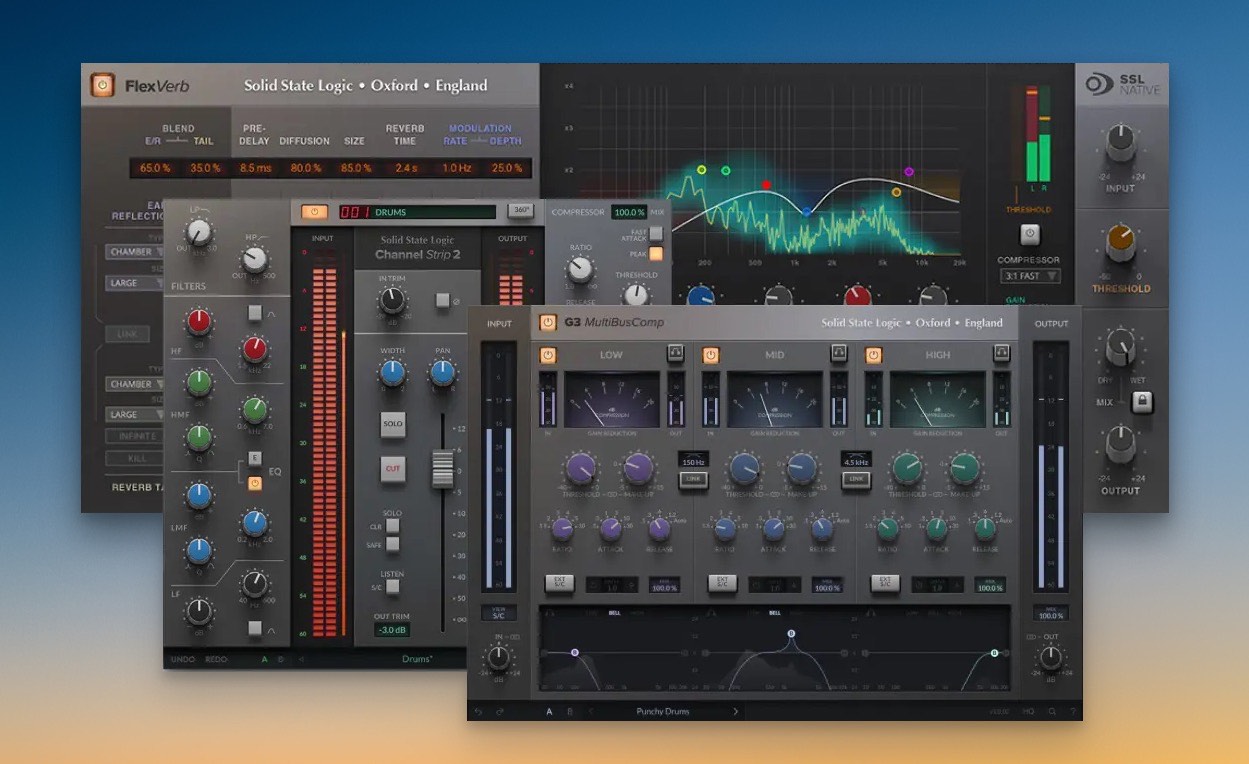Click the CUT button on Channel Strip
The image size is (1249, 764).
(393, 467)
